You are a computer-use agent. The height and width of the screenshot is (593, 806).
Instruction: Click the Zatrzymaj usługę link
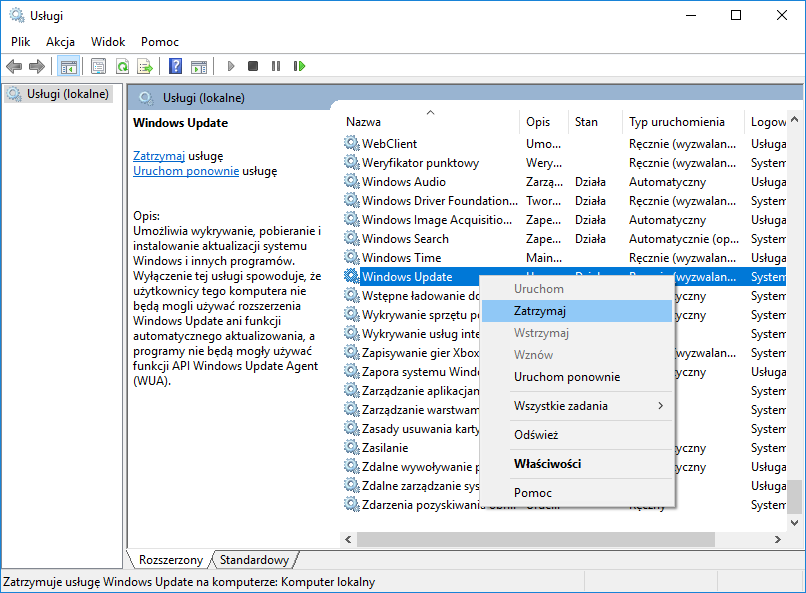tap(159, 156)
